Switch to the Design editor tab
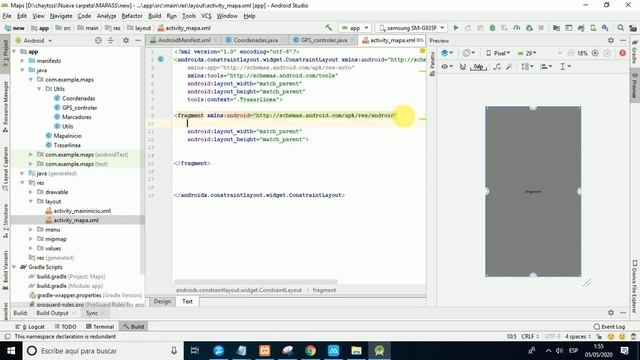Screen dimensions: 640x360 tap(162, 301)
